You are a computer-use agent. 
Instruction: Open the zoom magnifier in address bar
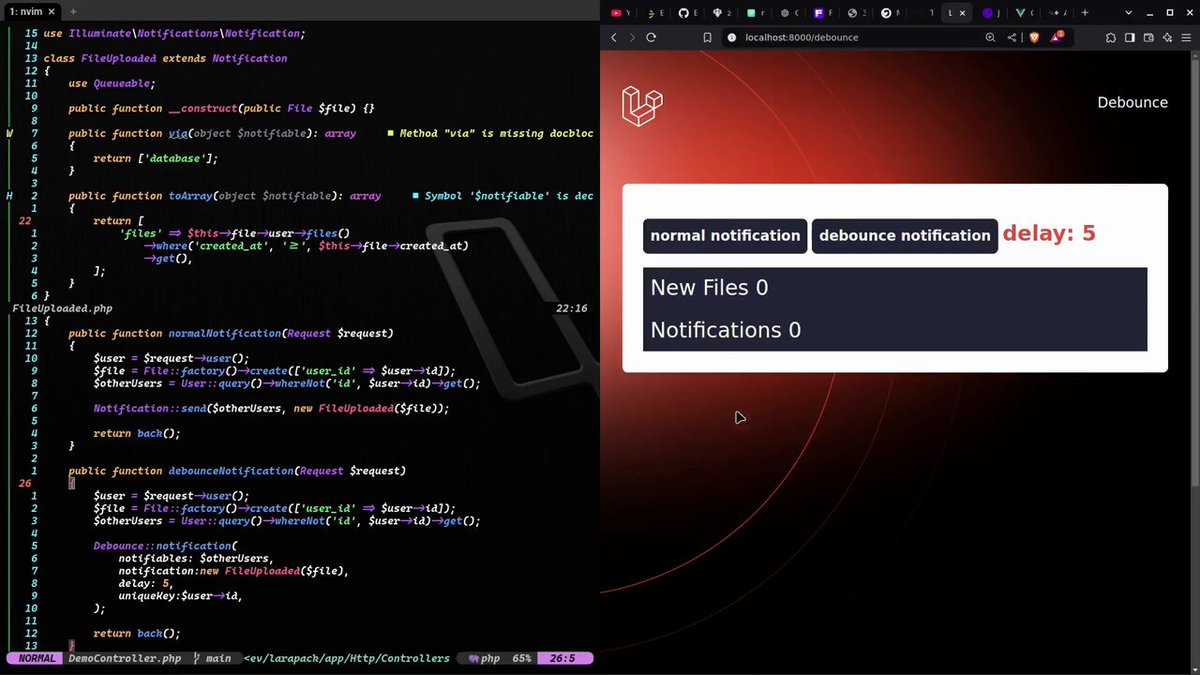(991, 37)
